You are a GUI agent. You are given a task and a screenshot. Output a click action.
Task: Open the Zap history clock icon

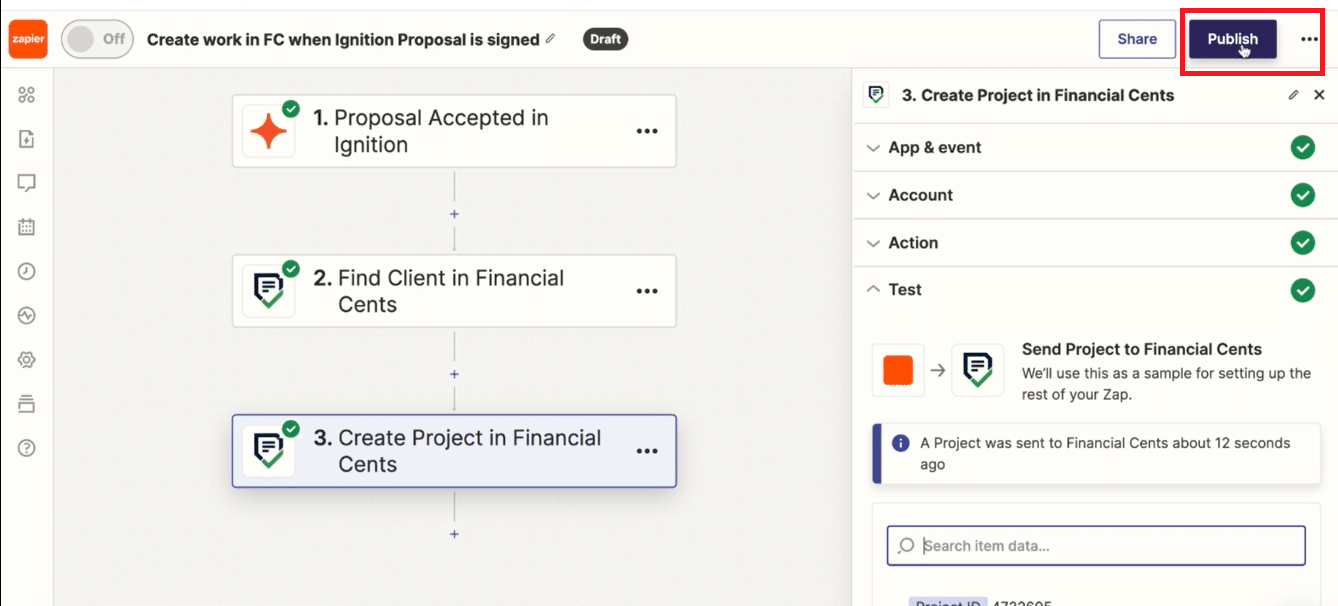pos(27,271)
